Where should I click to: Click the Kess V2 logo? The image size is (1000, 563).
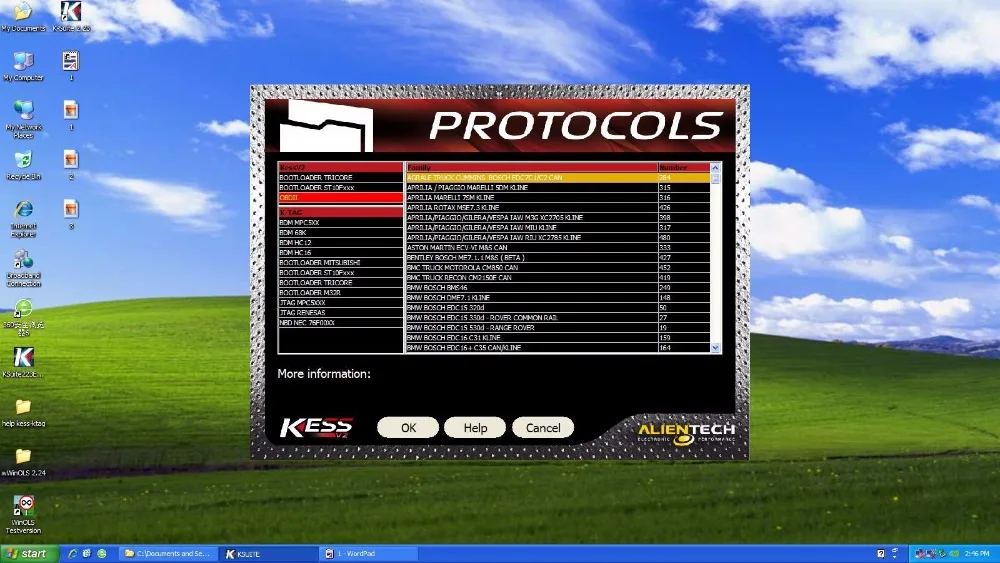(x=316, y=428)
